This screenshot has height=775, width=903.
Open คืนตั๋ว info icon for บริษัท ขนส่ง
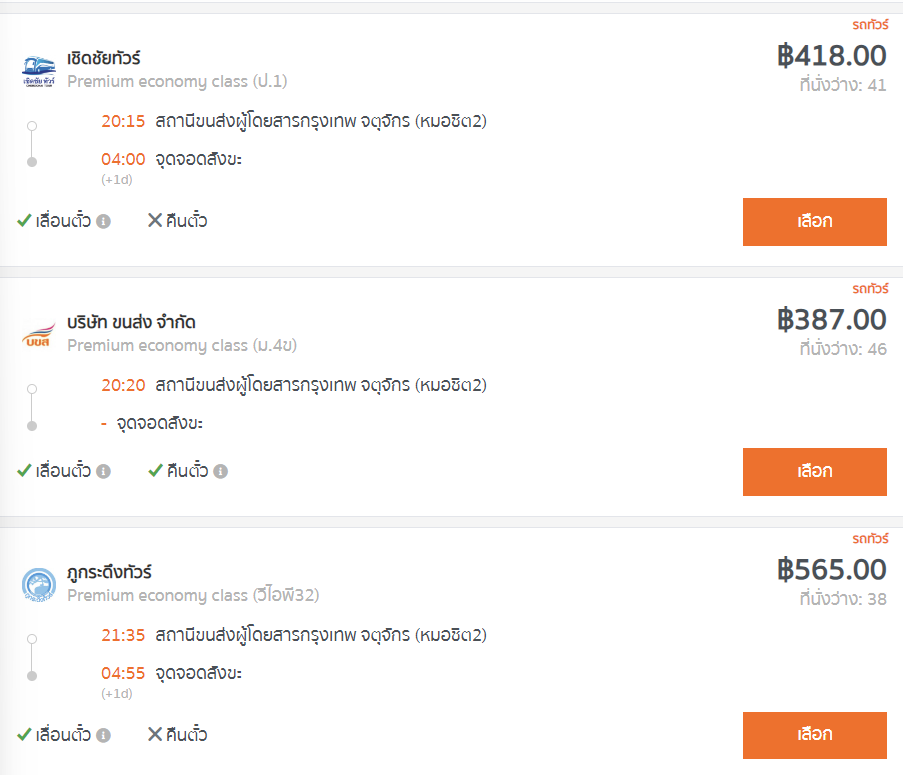(221, 472)
